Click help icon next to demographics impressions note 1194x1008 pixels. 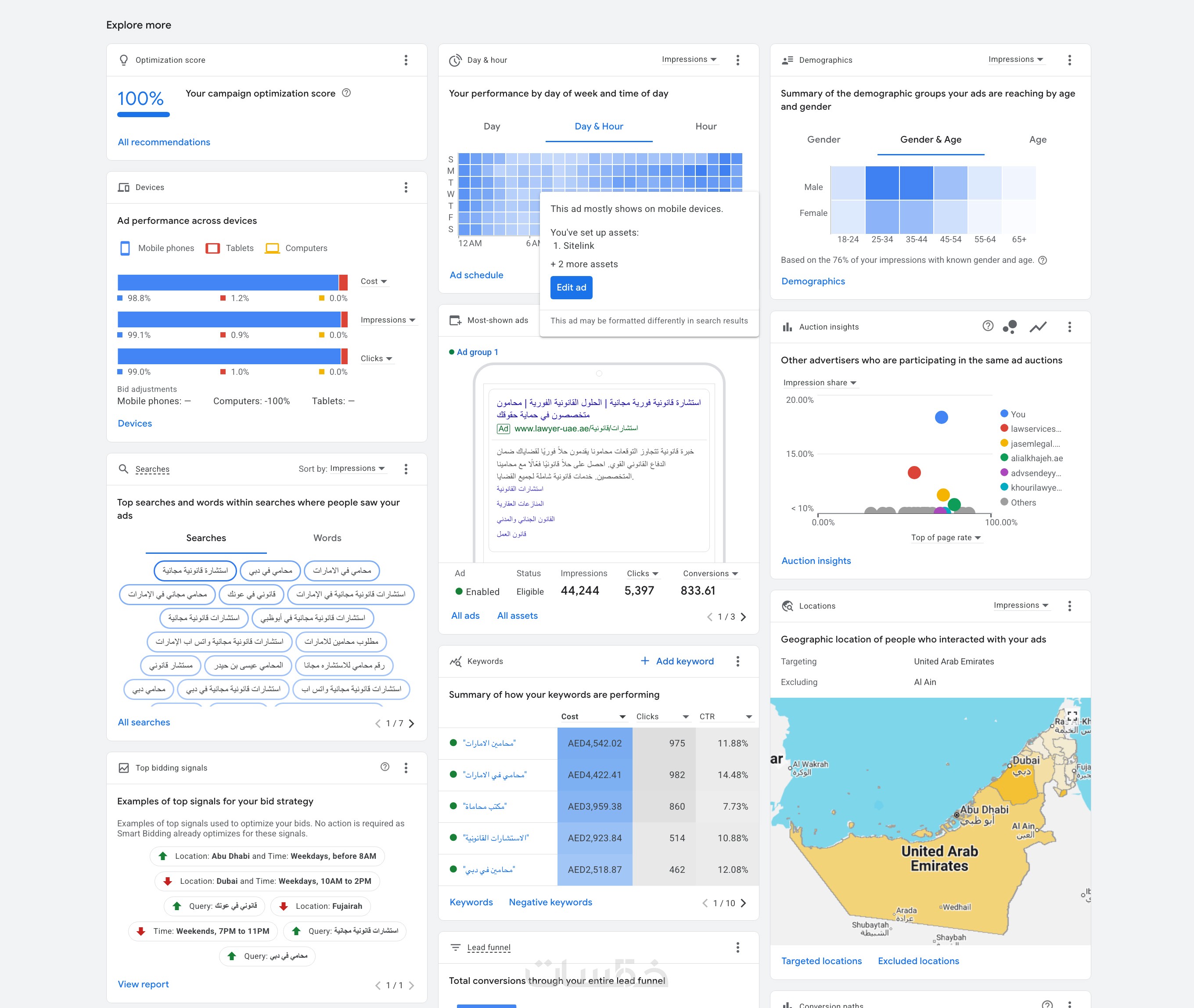[x=1043, y=261]
